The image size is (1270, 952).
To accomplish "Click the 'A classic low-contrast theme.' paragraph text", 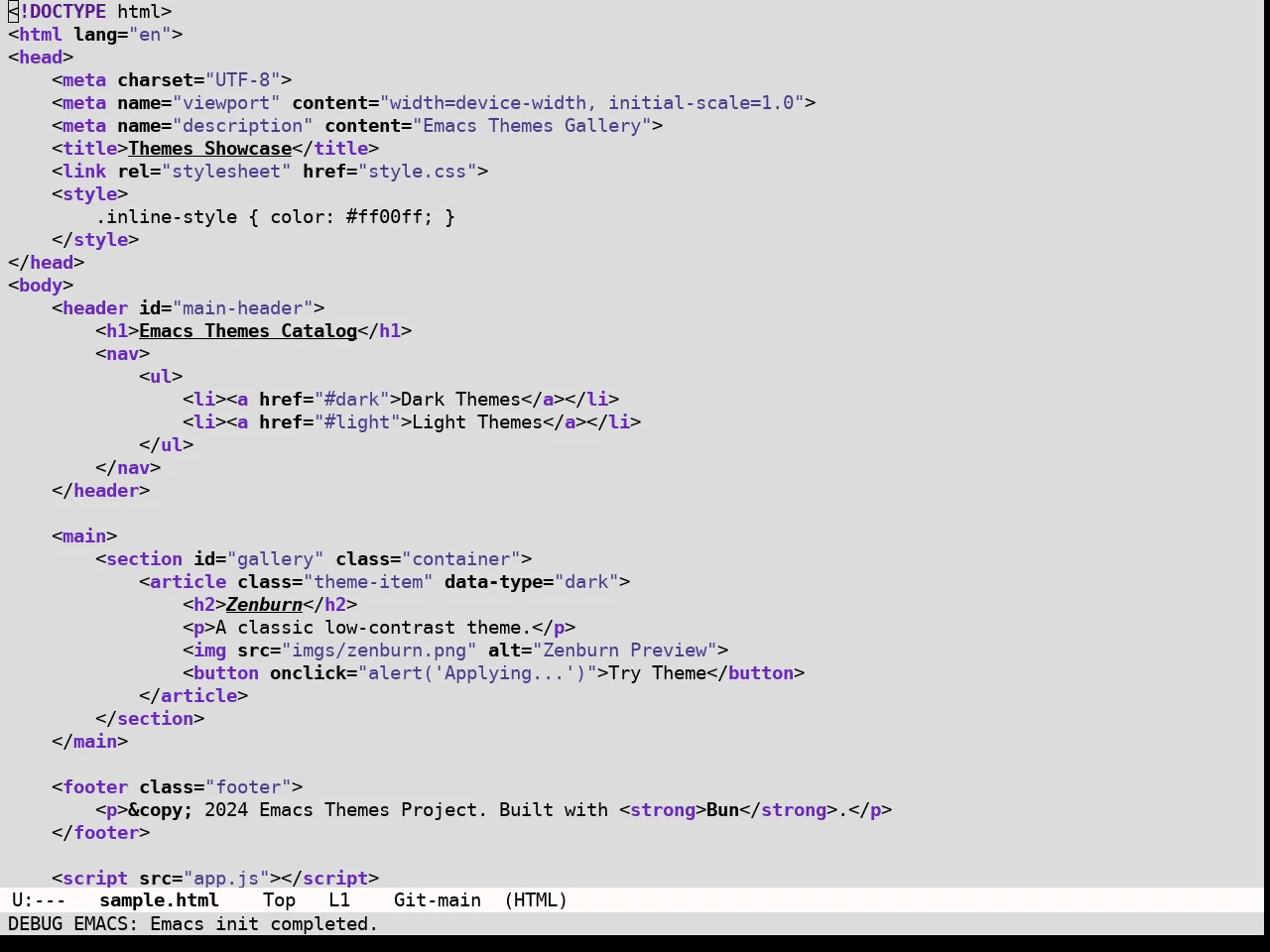I will [x=373, y=628].
